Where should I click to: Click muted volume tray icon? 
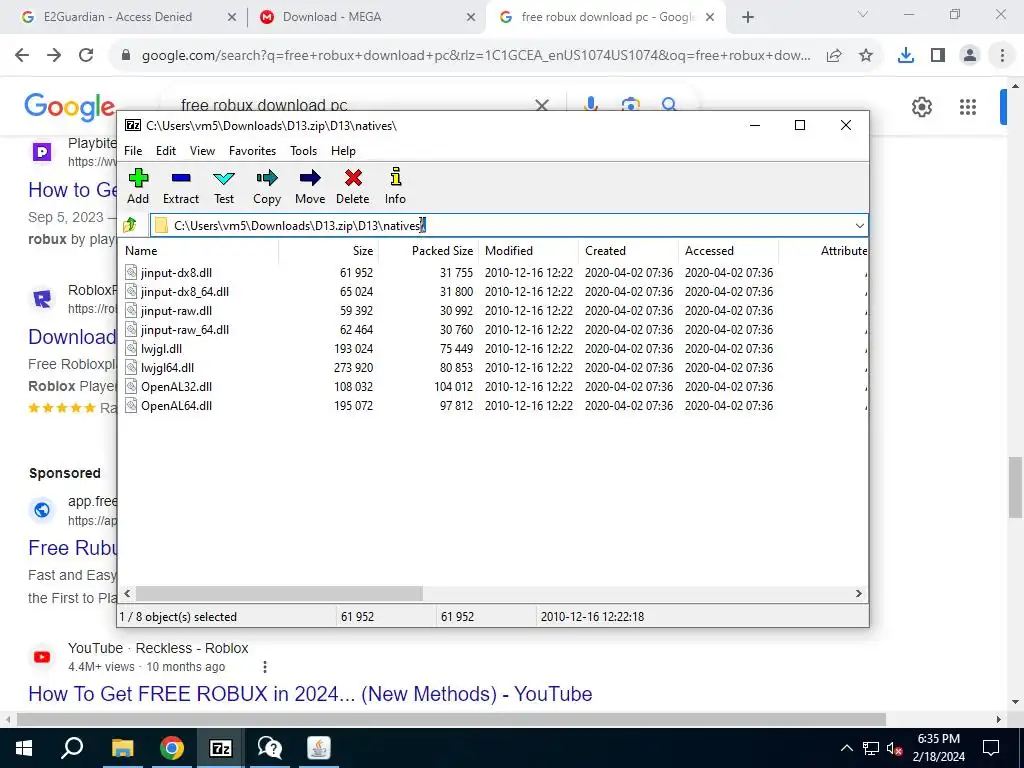click(x=895, y=748)
